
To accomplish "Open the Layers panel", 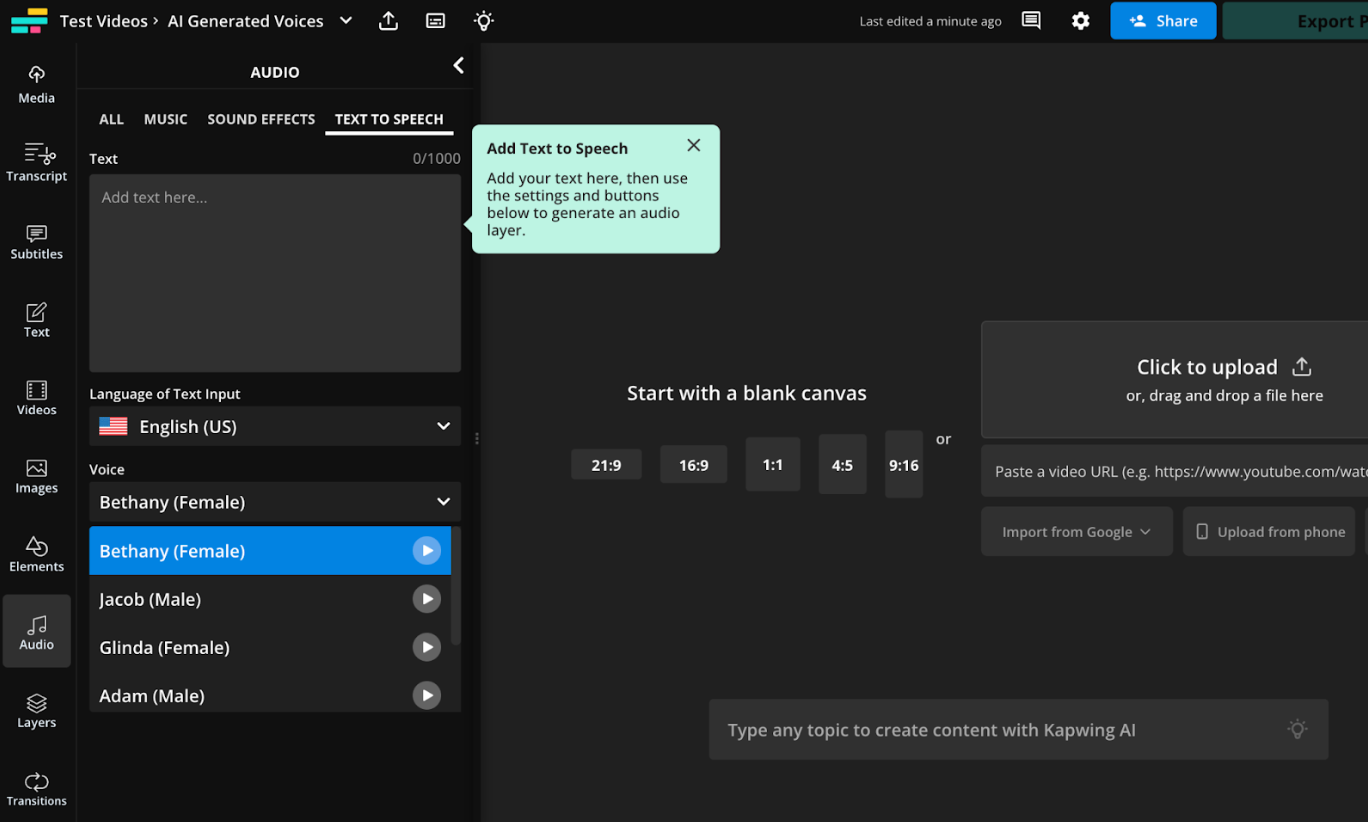I will click(36, 708).
